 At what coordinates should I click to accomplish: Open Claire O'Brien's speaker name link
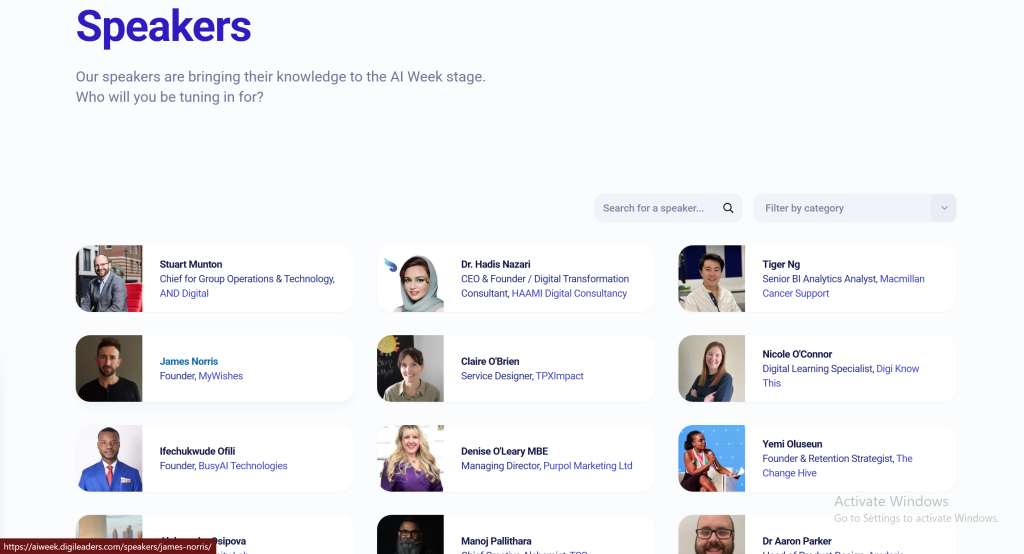[490, 361]
